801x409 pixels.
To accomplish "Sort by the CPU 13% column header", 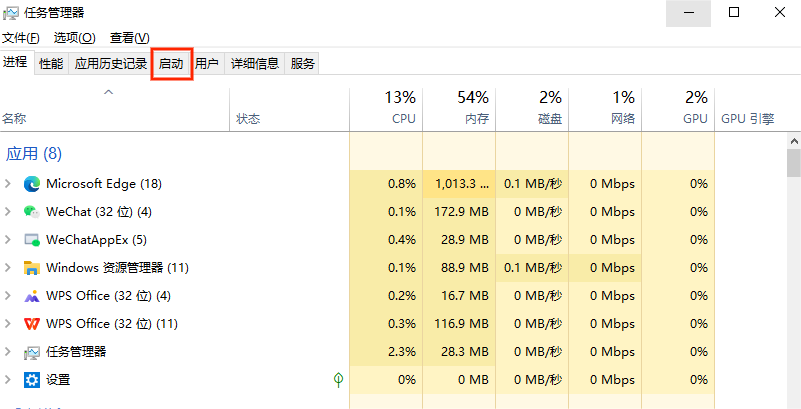I will click(386, 110).
